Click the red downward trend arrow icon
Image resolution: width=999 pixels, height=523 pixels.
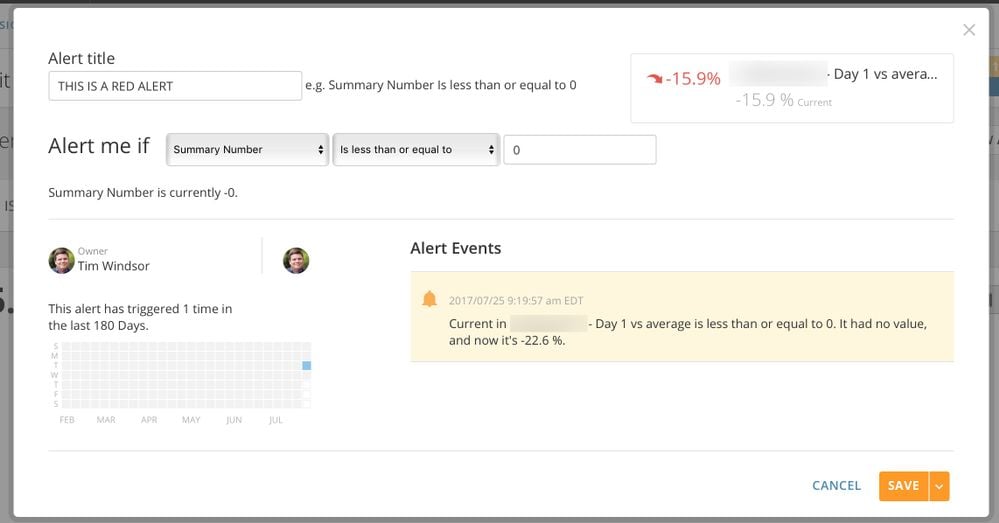click(x=654, y=78)
